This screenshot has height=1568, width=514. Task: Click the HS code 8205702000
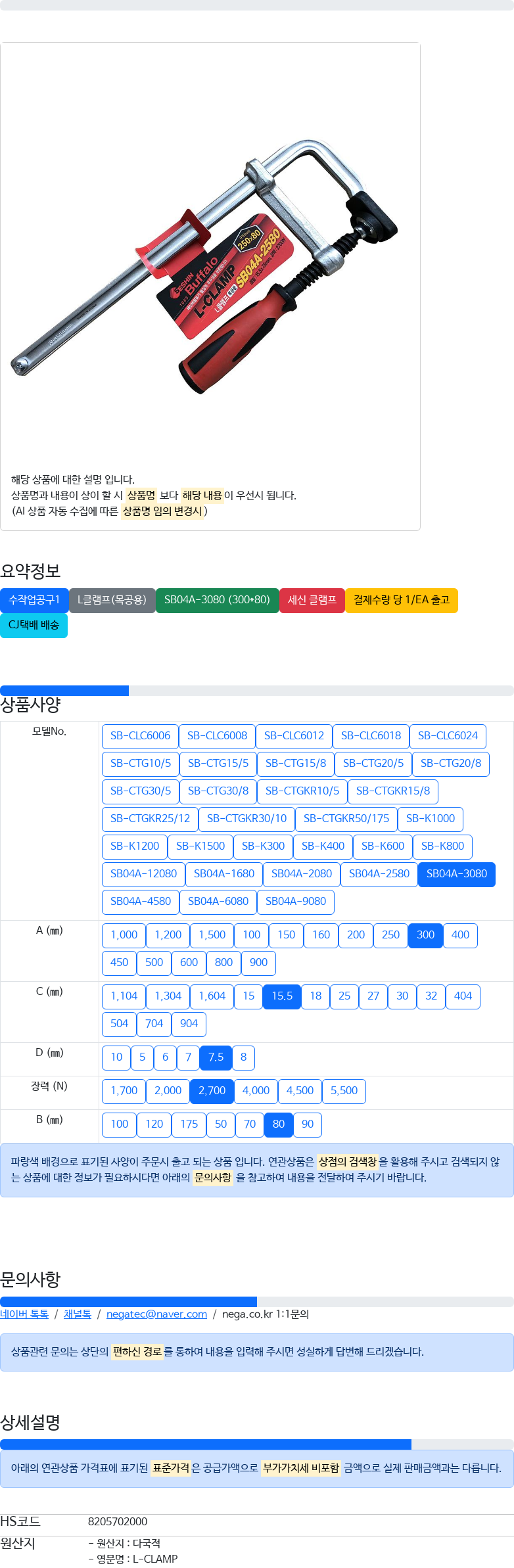(x=118, y=1521)
